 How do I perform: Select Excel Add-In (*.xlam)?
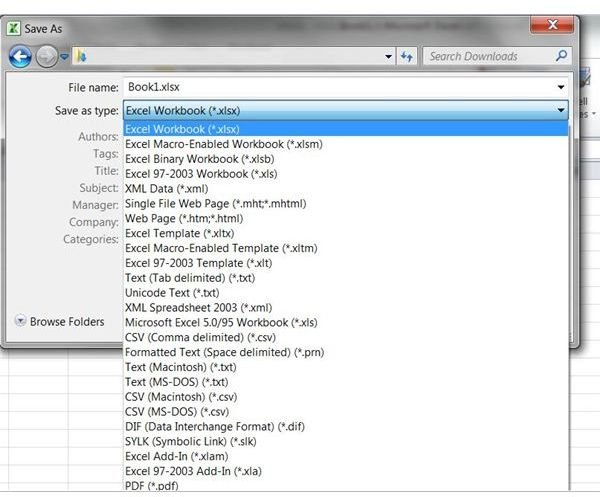point(346,456)
